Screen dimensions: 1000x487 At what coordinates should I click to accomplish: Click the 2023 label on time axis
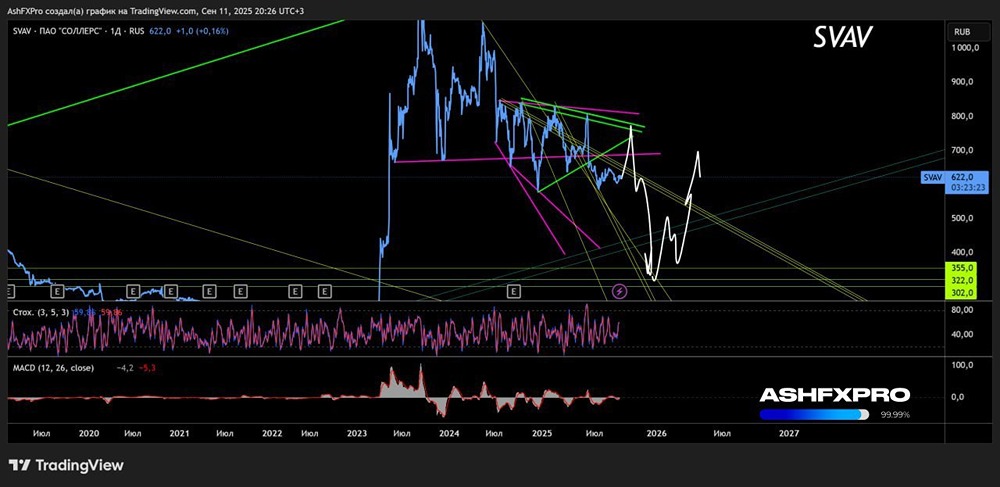357,433
